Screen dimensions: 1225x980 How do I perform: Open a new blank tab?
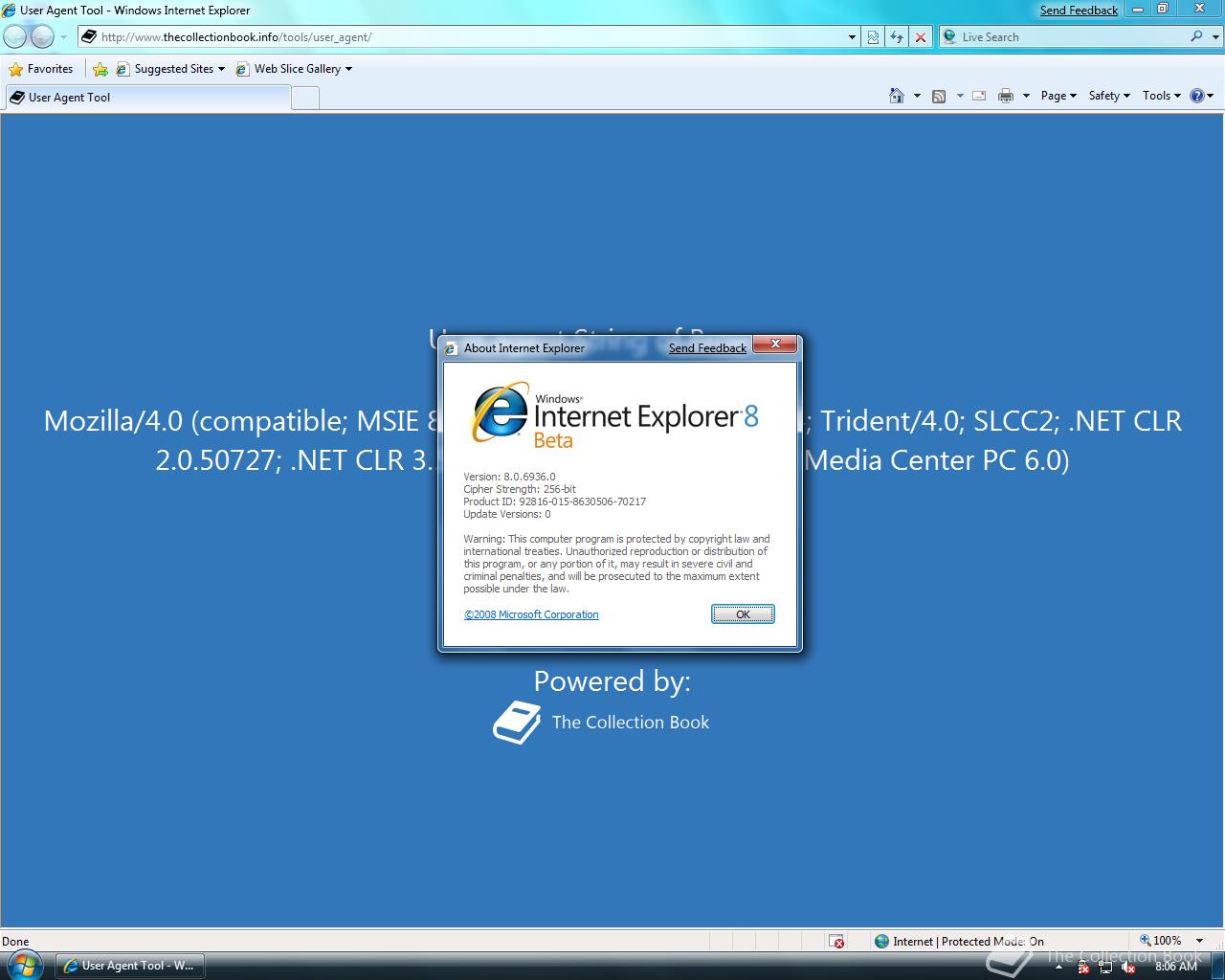[304, 98]
